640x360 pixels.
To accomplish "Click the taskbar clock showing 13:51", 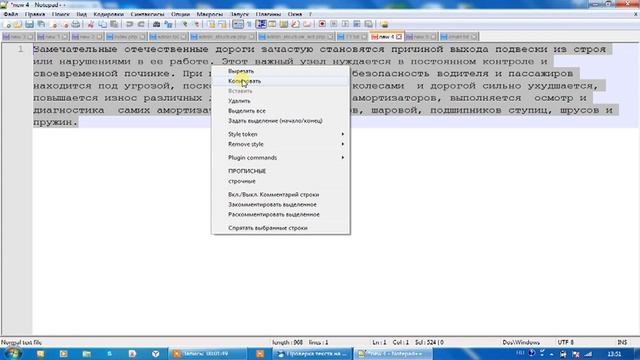I will click(x=614, y=354).
